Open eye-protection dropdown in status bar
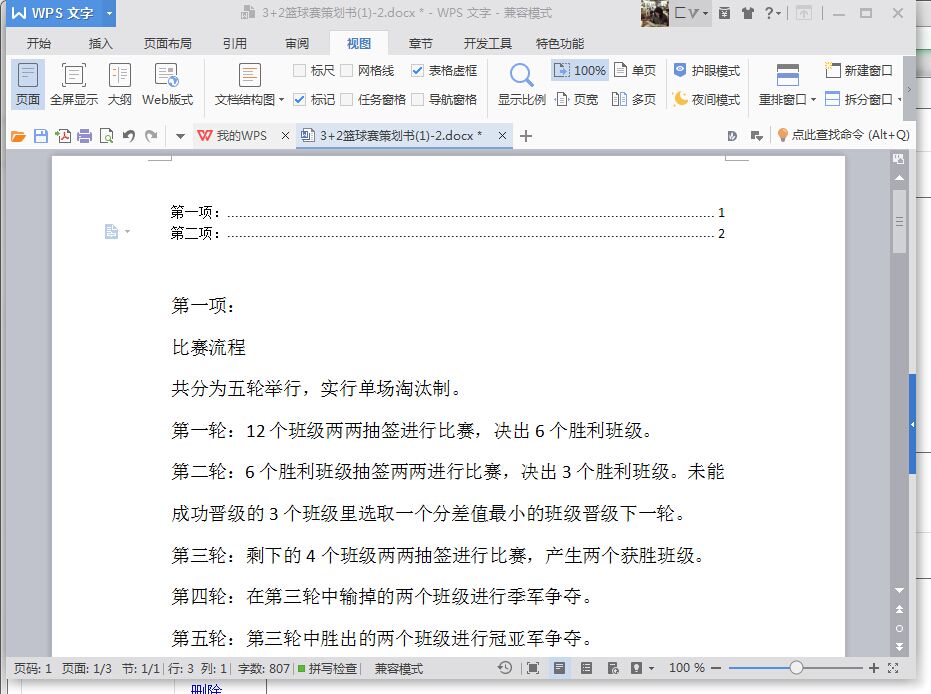The image size is (931, 694). pos(651,668)
